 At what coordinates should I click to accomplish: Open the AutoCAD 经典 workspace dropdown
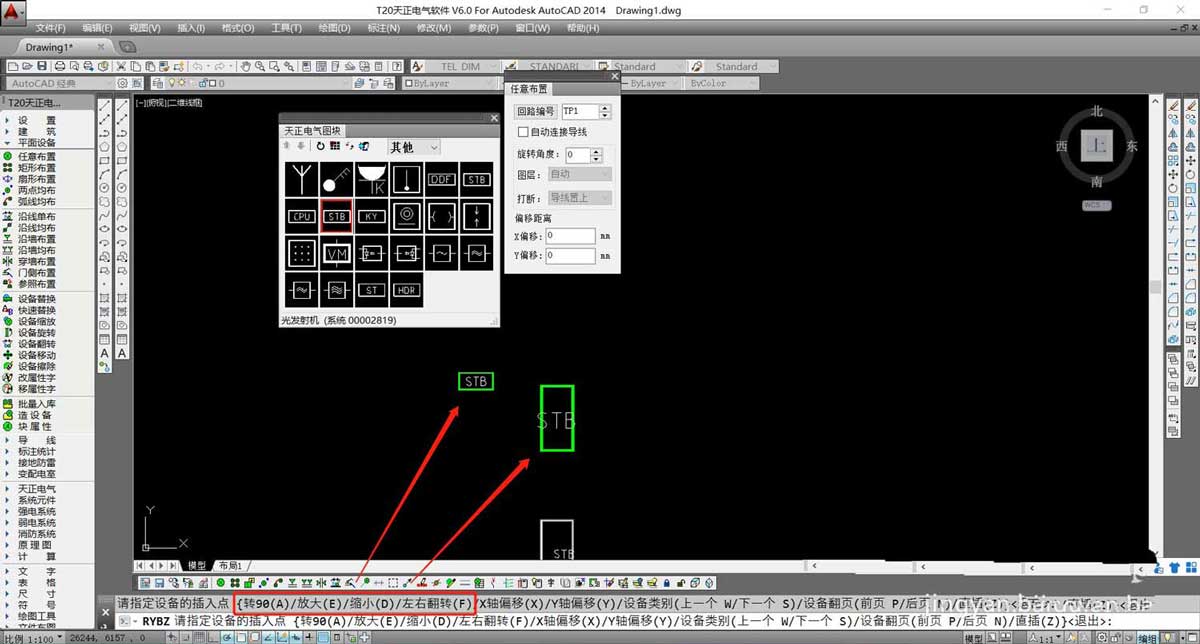[x=61, y=84]
